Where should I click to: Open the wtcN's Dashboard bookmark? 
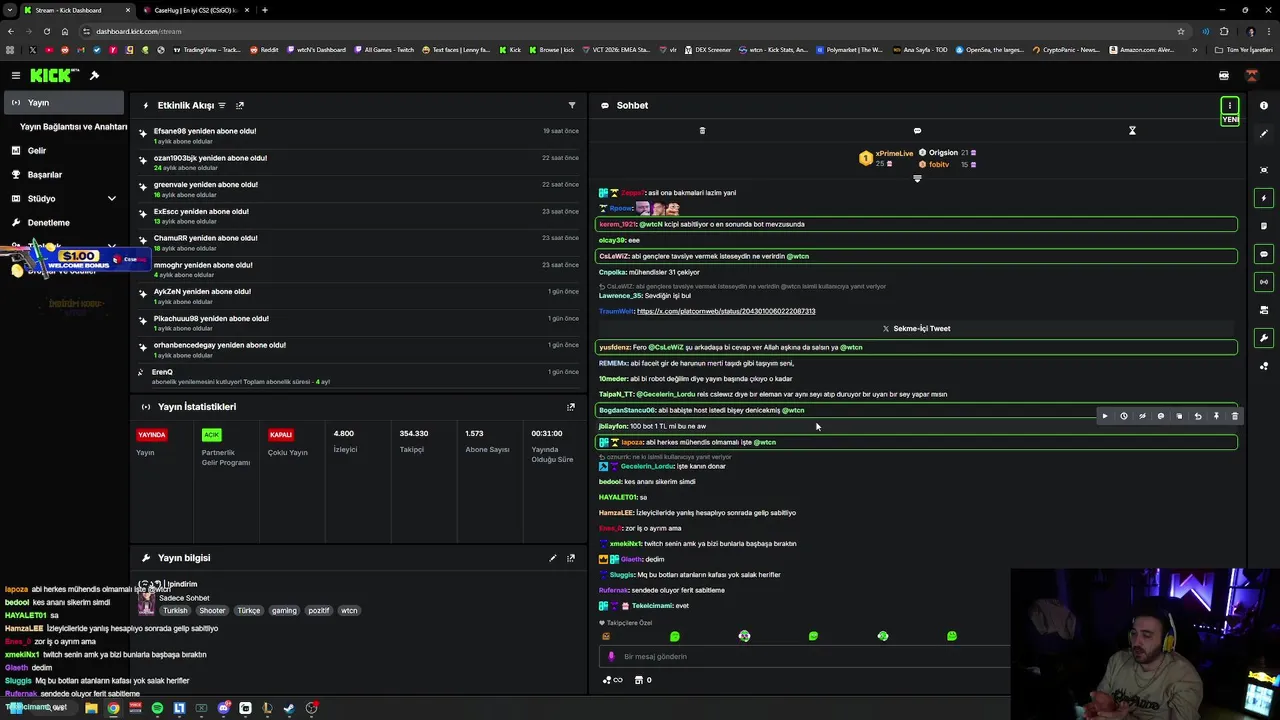click(x=316, y=50)
